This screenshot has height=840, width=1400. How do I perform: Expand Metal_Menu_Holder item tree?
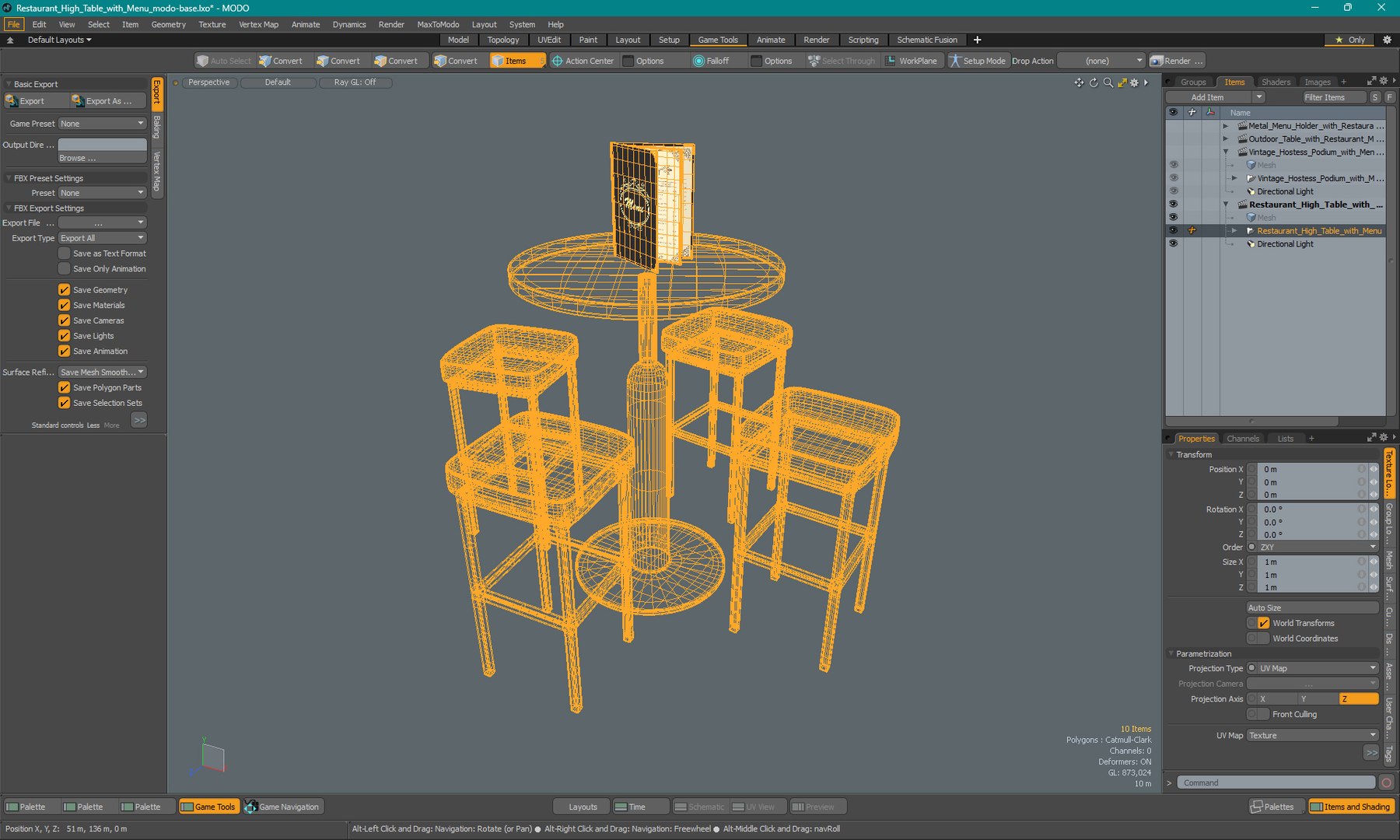point(1226,126)
